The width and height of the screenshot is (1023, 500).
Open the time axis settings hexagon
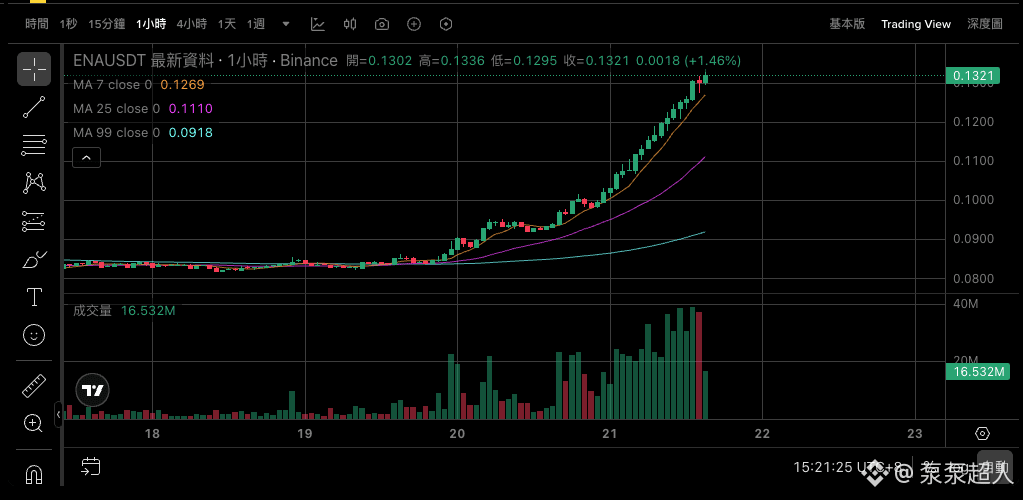pyautogui.click(x=983, y=434)
